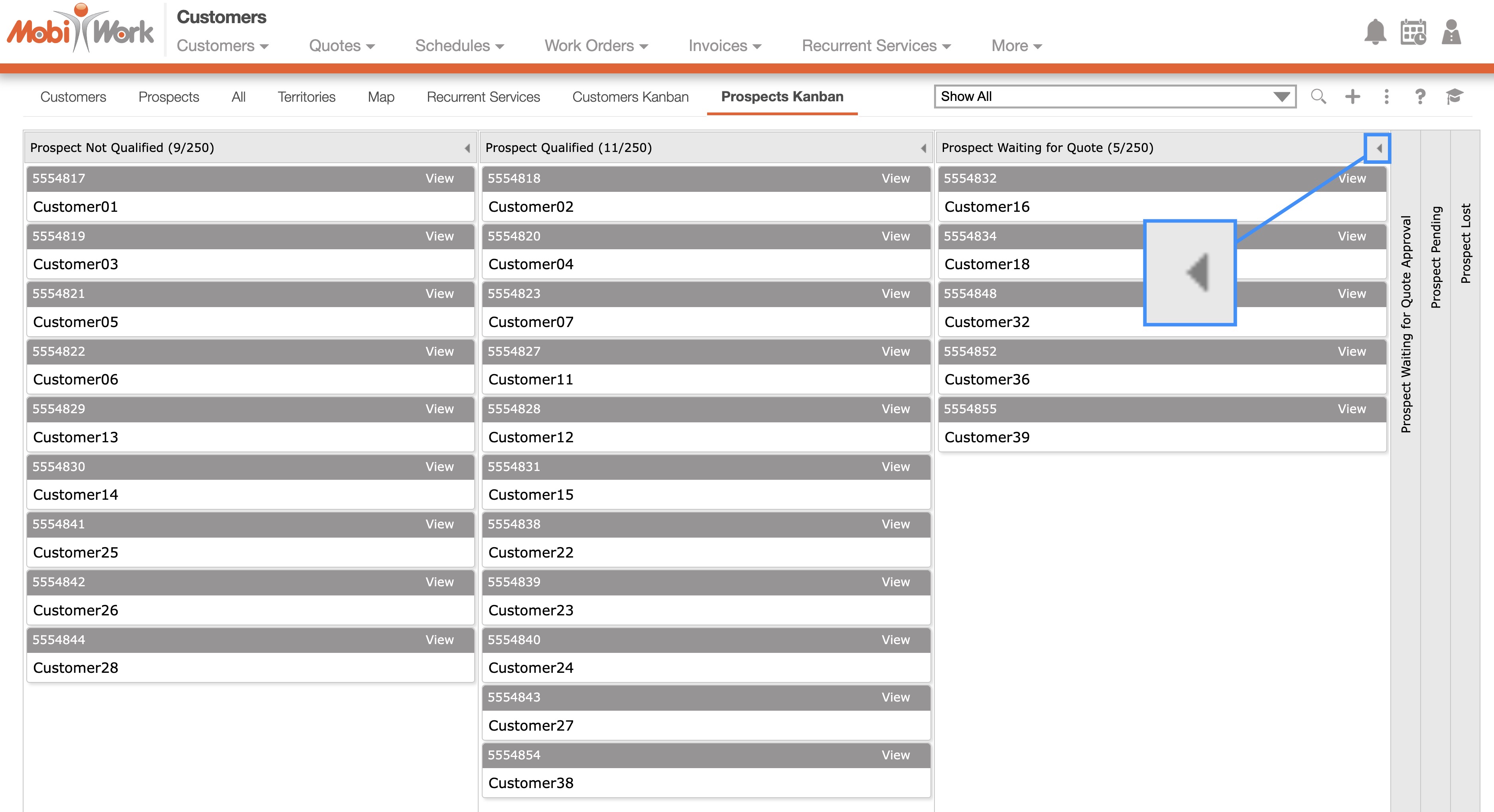Open the calendar schedule icon
The width and height of the screenshot is (1494, 812).
tap(1413, 32)
